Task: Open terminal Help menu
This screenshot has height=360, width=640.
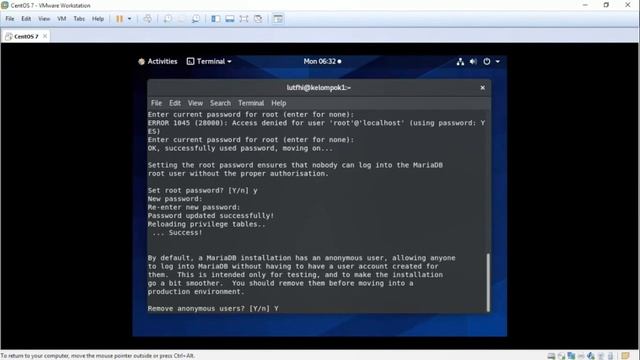Action: coord(279,103)
